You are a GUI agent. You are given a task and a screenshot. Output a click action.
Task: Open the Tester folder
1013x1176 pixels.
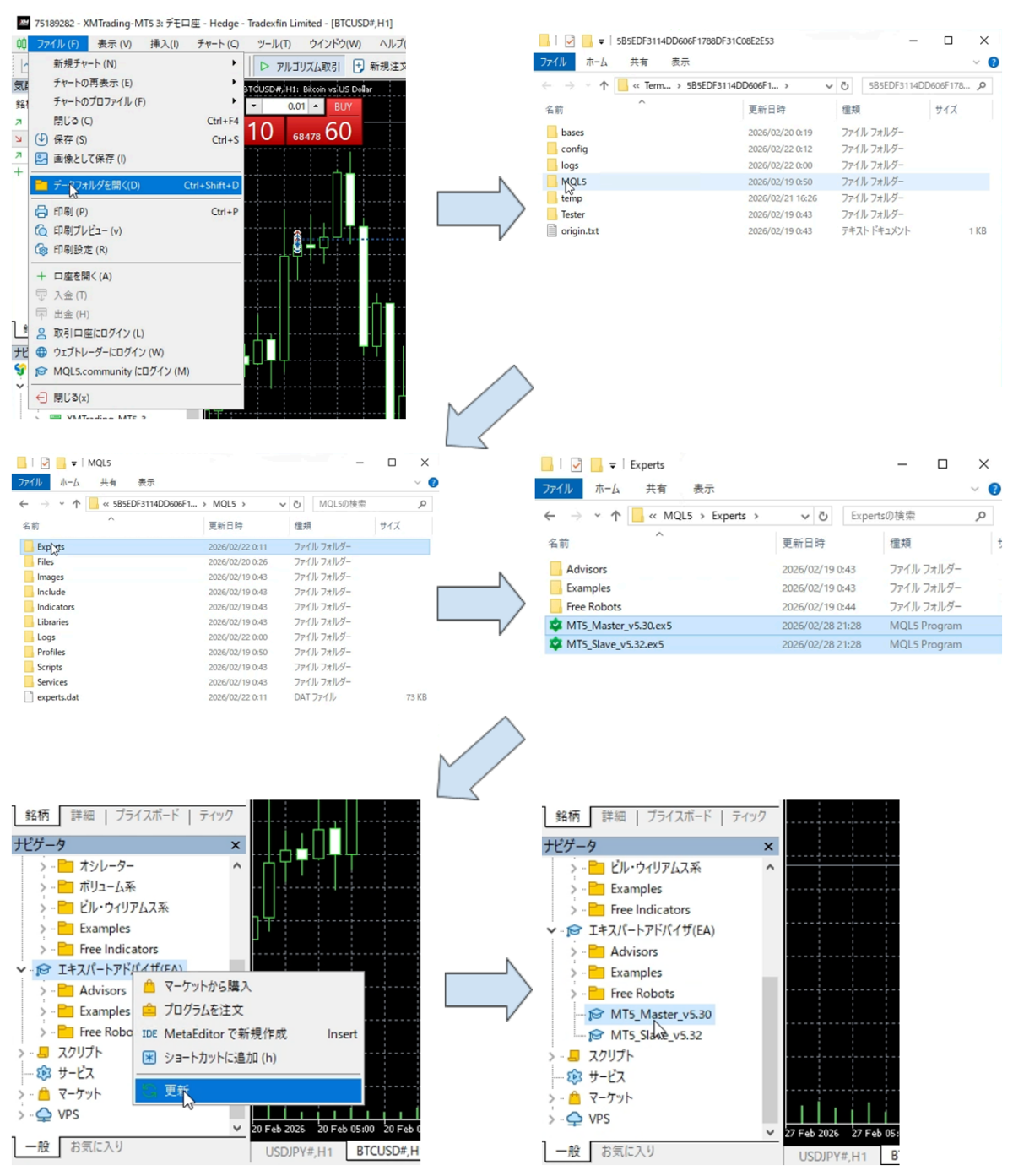click(x=572, y=214)
